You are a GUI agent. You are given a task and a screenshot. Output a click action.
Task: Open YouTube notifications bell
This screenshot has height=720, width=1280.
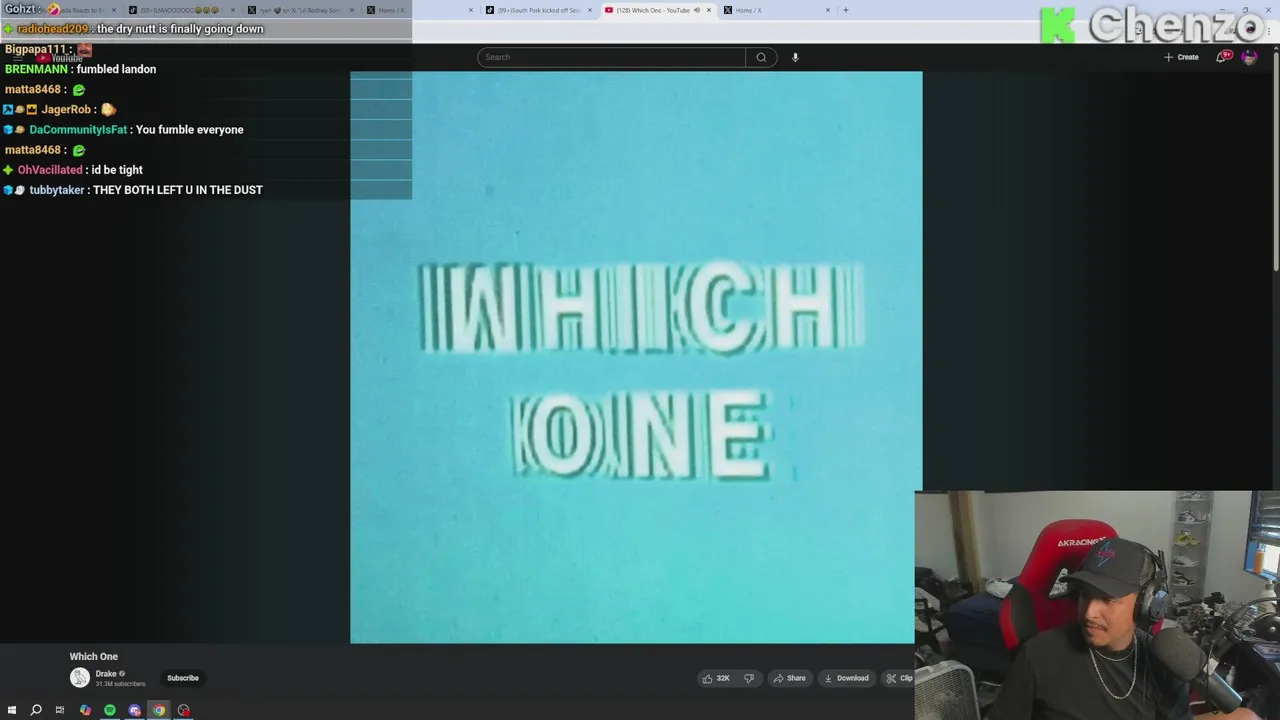[x=1223, y=57]
